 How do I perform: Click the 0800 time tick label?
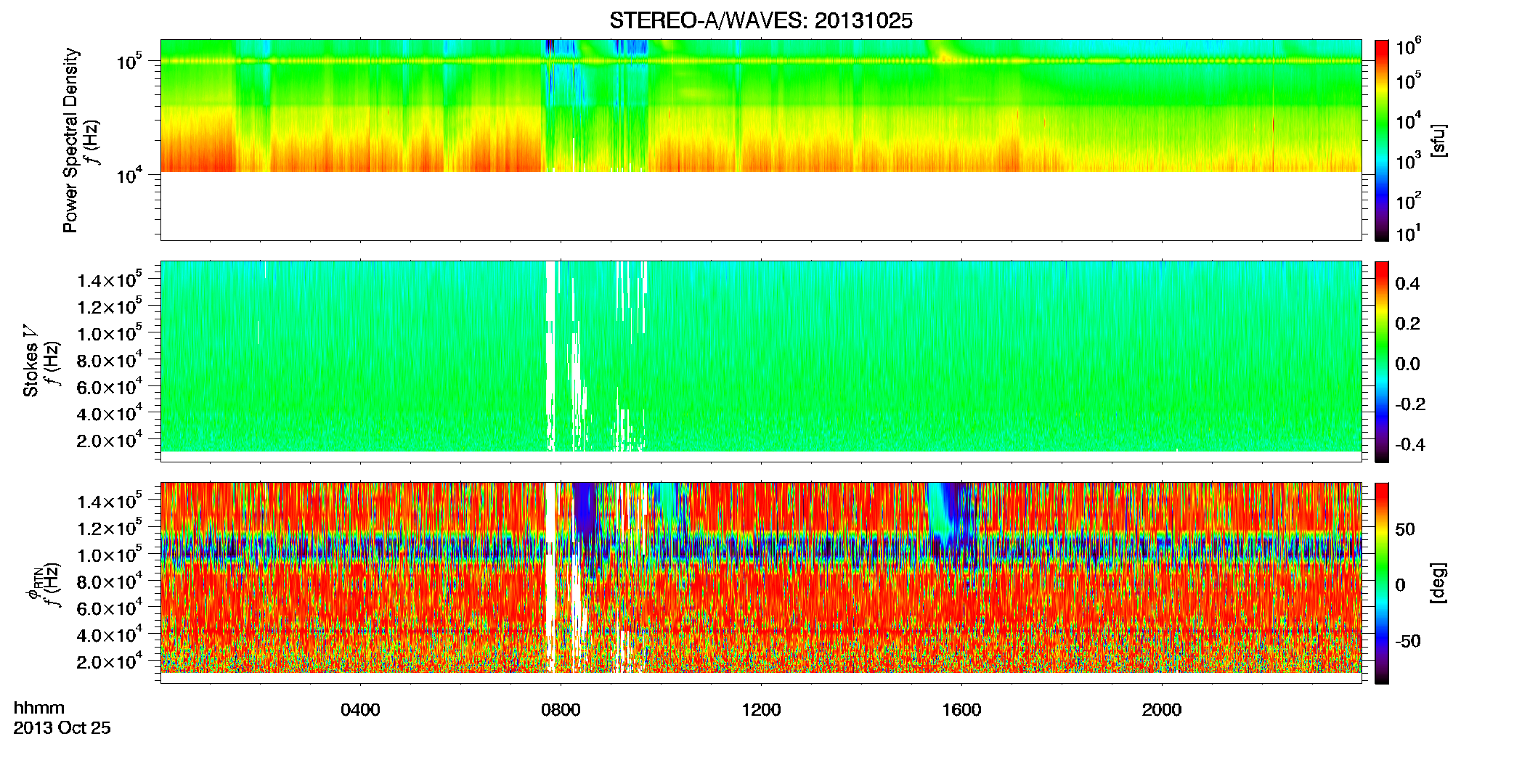(x=561, y=710)
